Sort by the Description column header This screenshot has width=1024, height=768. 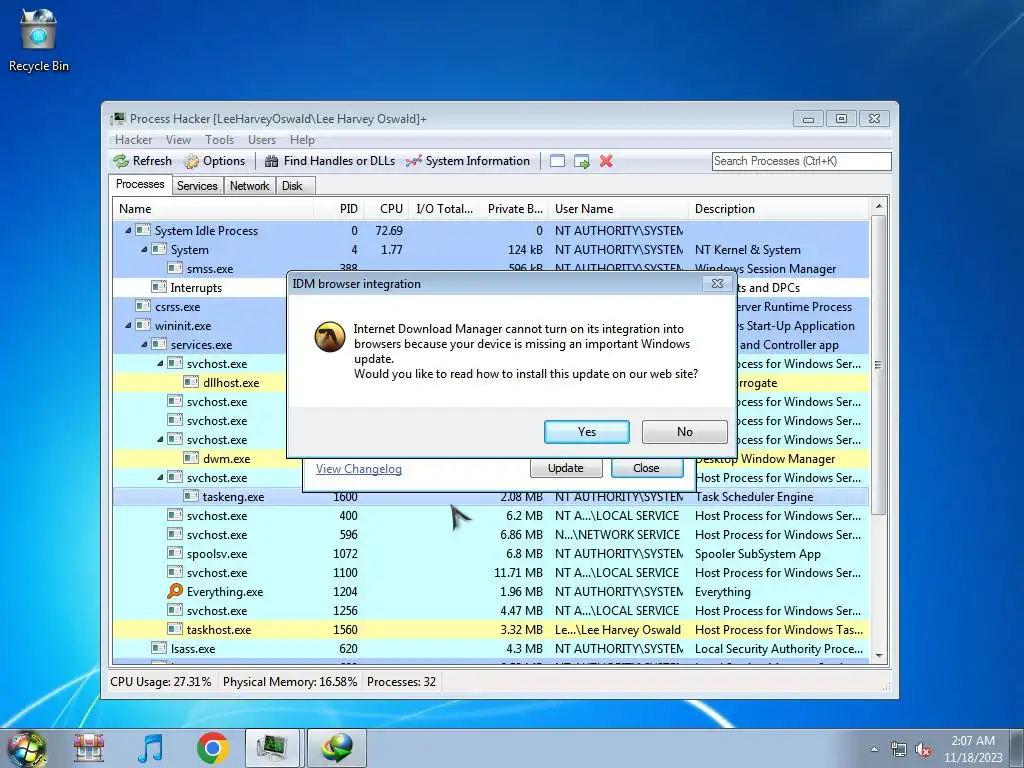pyautogui.click(x=779, y=209)
